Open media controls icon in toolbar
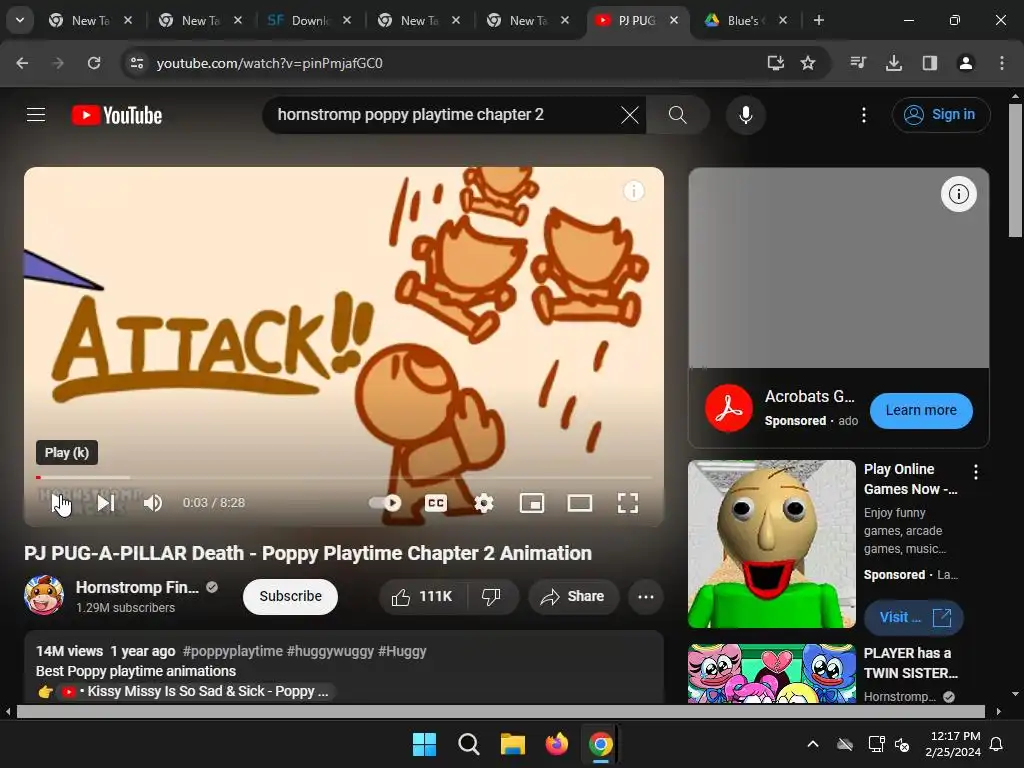This screenshot has height=768, width=1024. pos(858,63)
